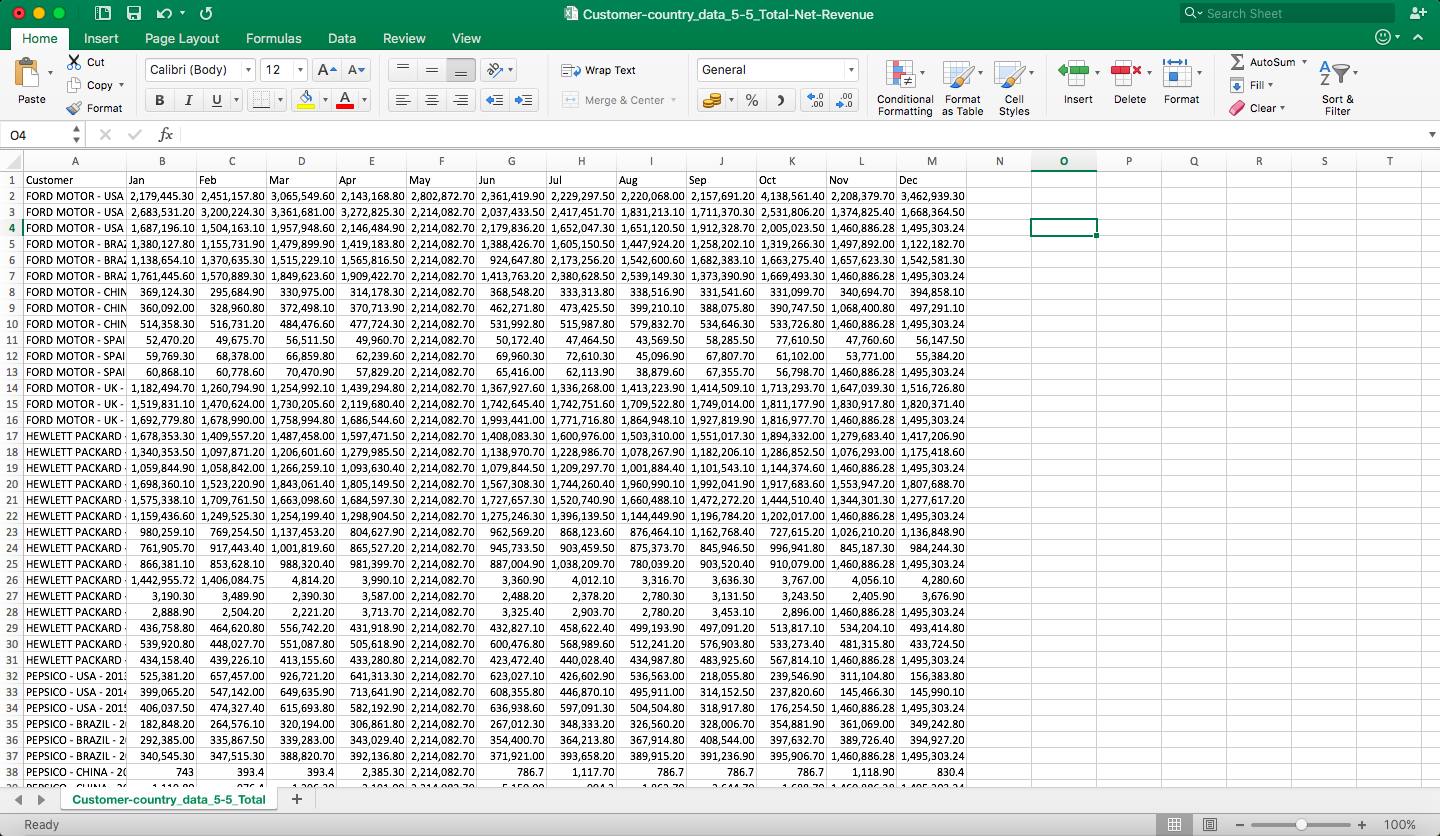
Task: Open the Page Layout ribbon tab
Action: (182, 38)
